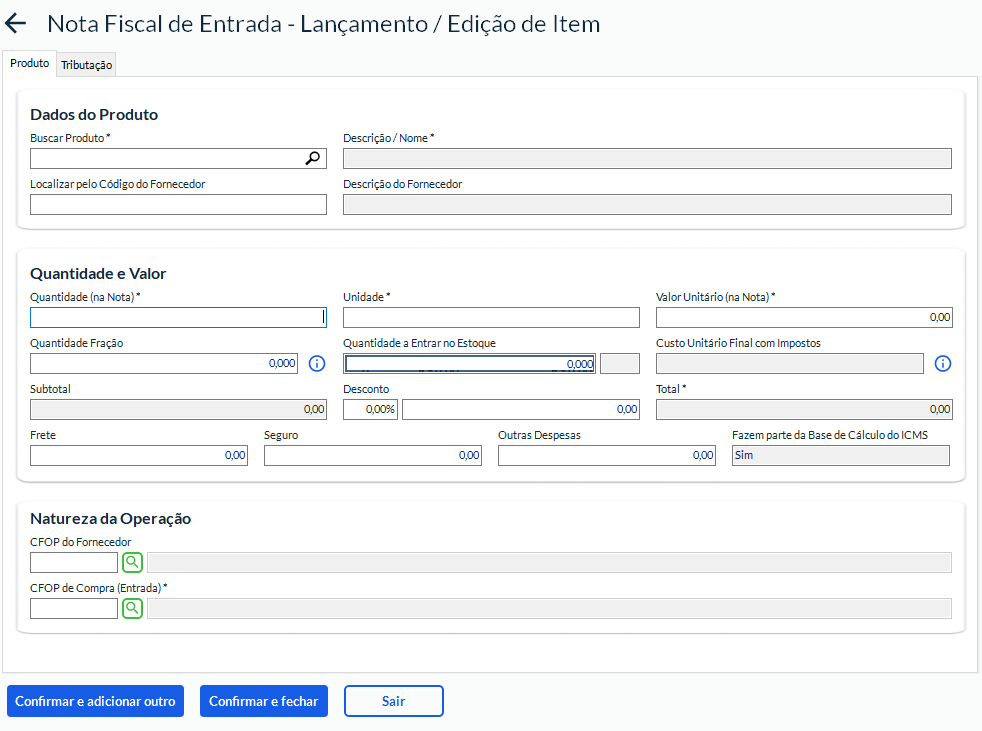The height and width of the screenshot is (731, 982).
Task: Click Confirmar e adicionar outro button
Action: [x=95, y=701]
